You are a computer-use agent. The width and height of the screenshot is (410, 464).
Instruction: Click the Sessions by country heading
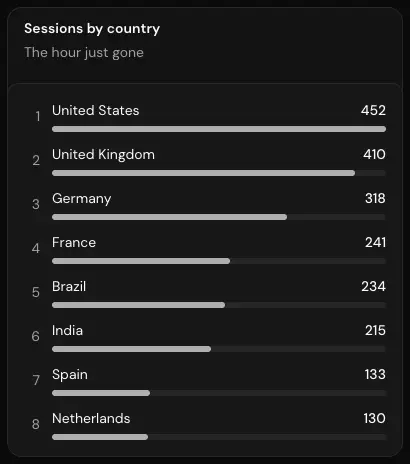[x=92, y=29]
